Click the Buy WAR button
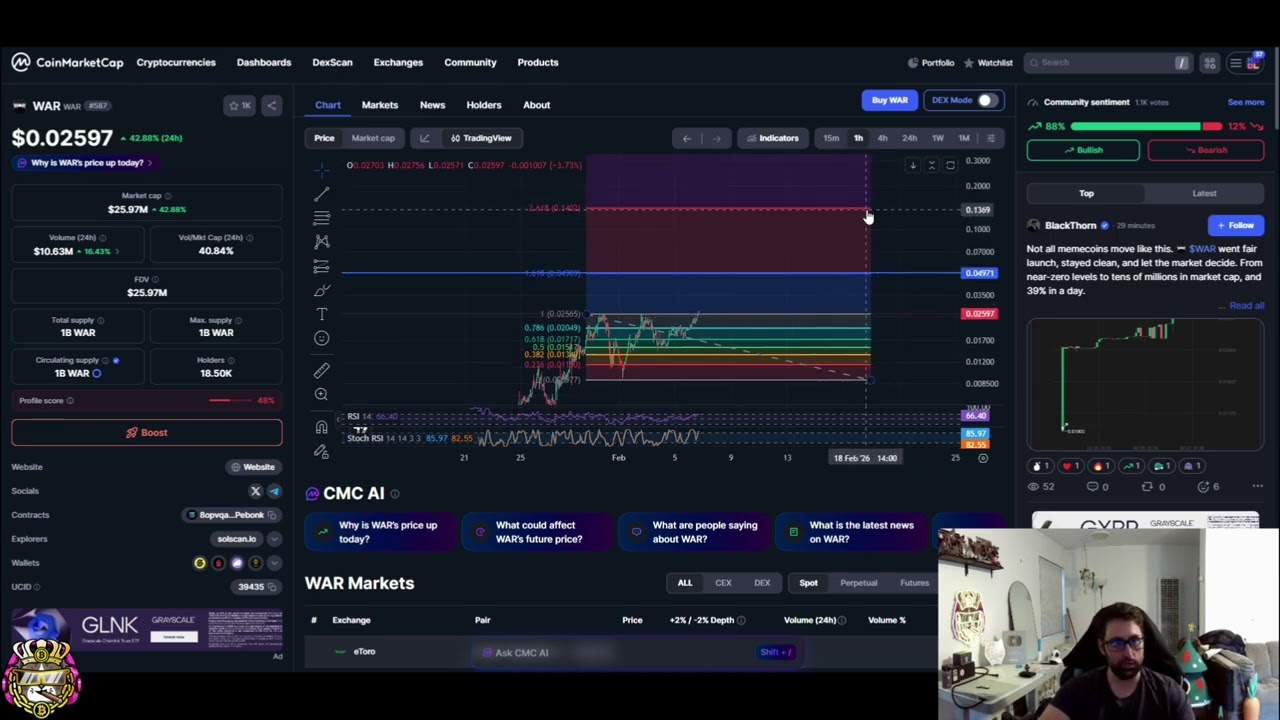Image resolution: width=1280 pixels, height=720 pixels. 889,100
